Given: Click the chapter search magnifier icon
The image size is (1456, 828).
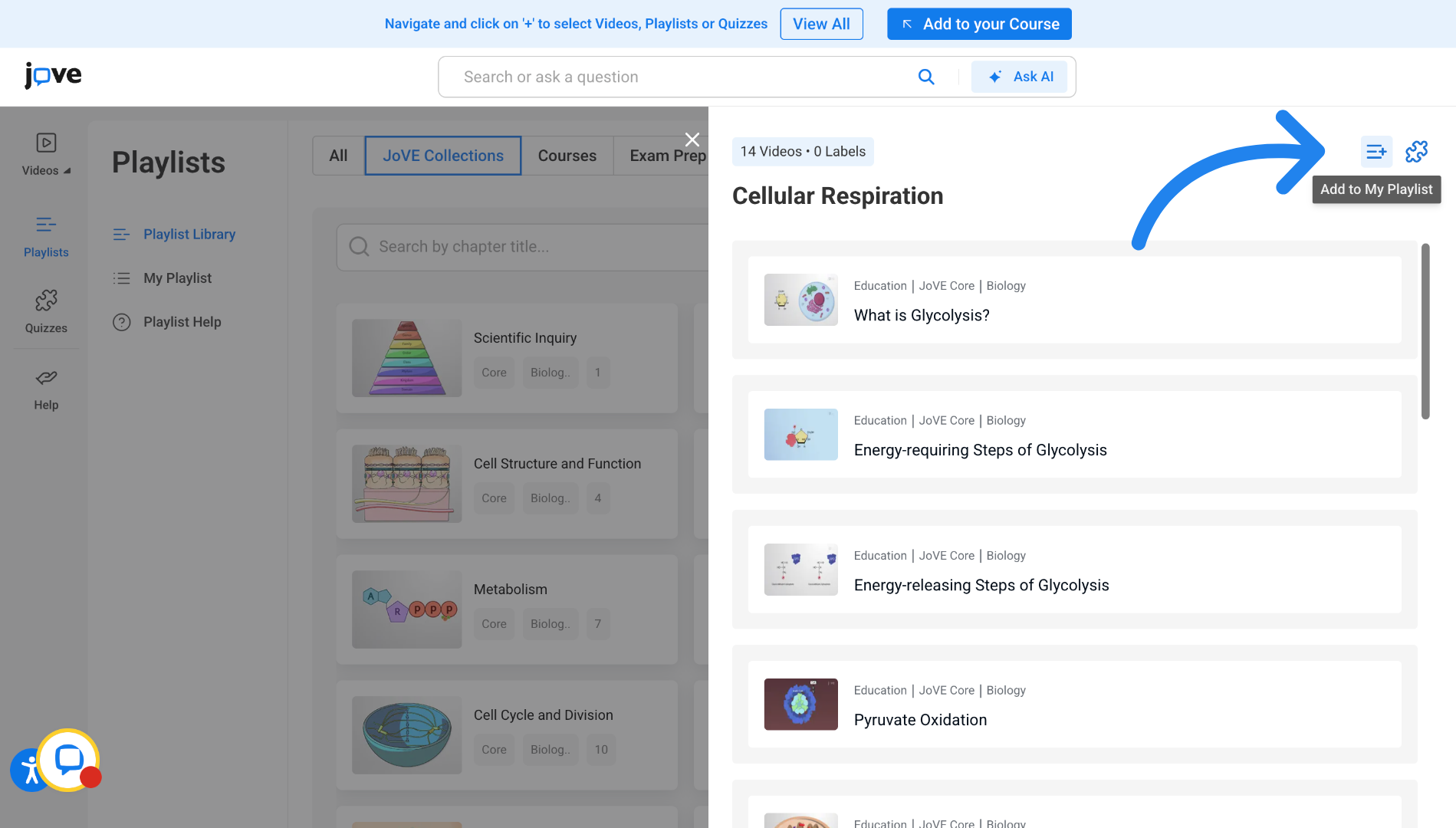Looking at the screenshot, I should (x=359, y=247).
